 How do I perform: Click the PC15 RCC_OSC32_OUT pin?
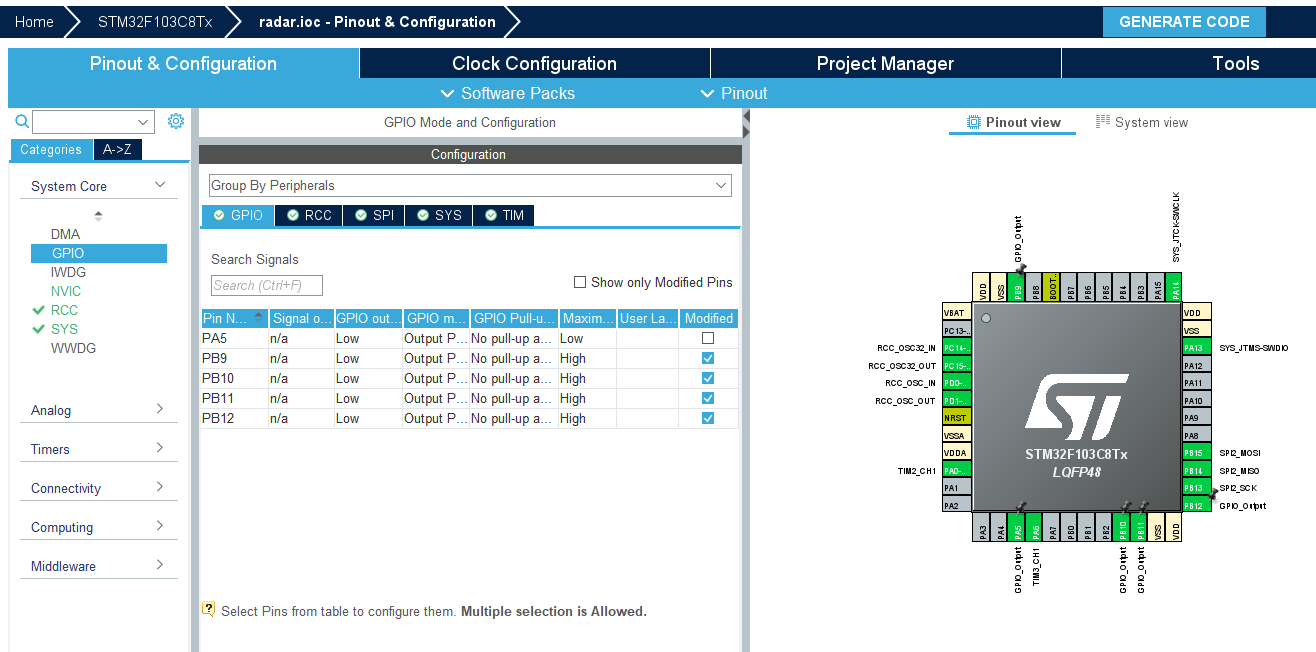tap(957, 366)
